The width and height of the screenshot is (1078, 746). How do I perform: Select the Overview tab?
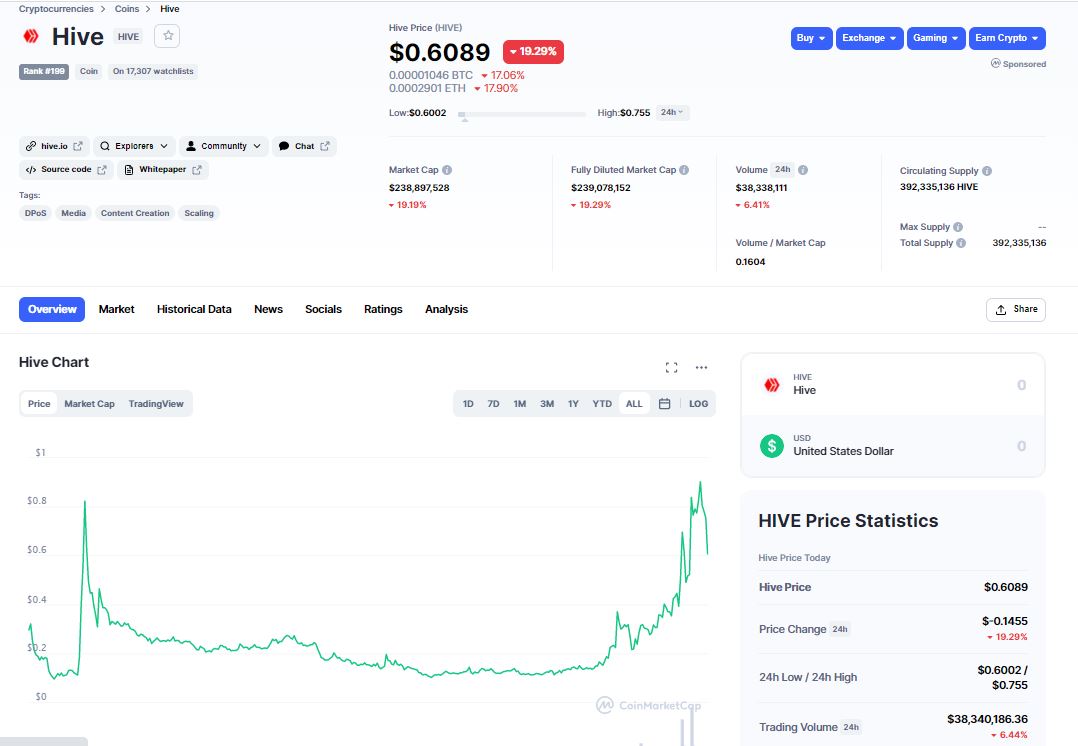pyautogui.click(x=52, y=309)
